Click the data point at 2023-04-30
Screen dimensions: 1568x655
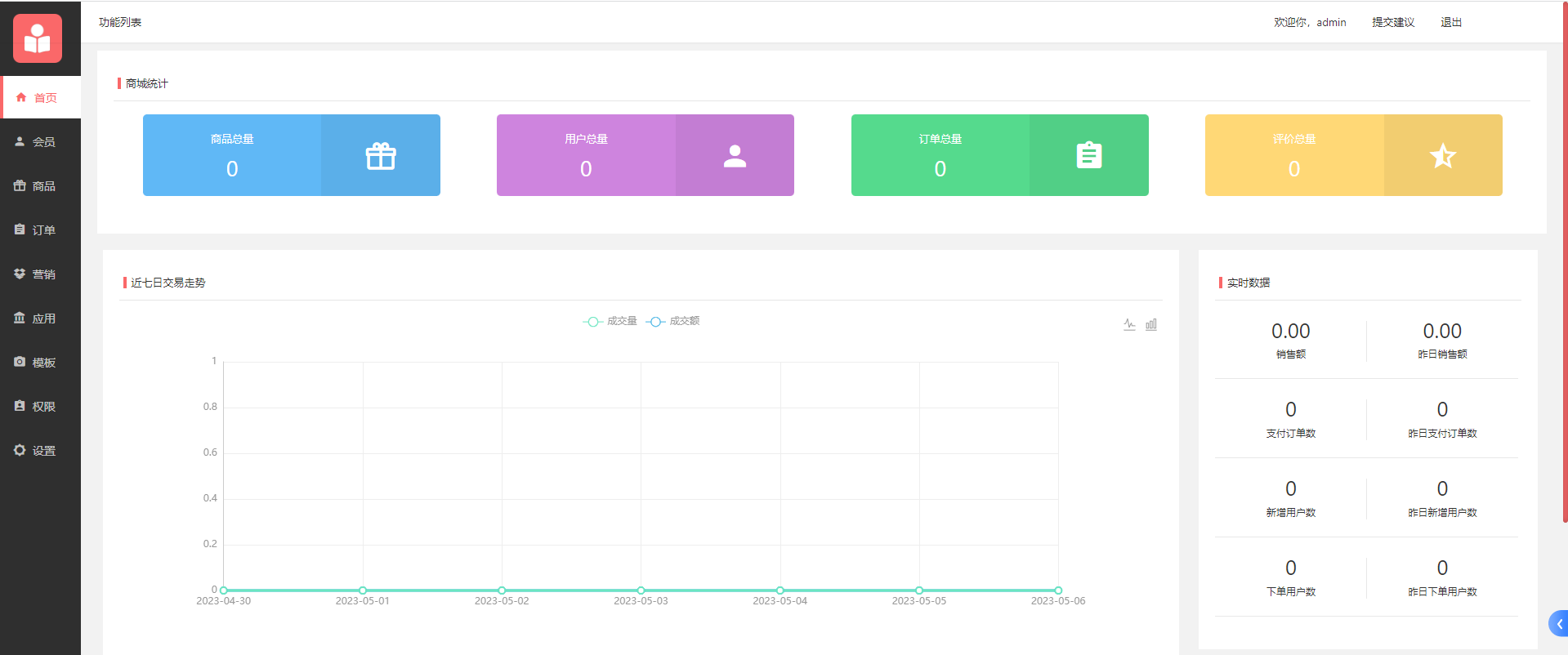[x=224, y=590]
